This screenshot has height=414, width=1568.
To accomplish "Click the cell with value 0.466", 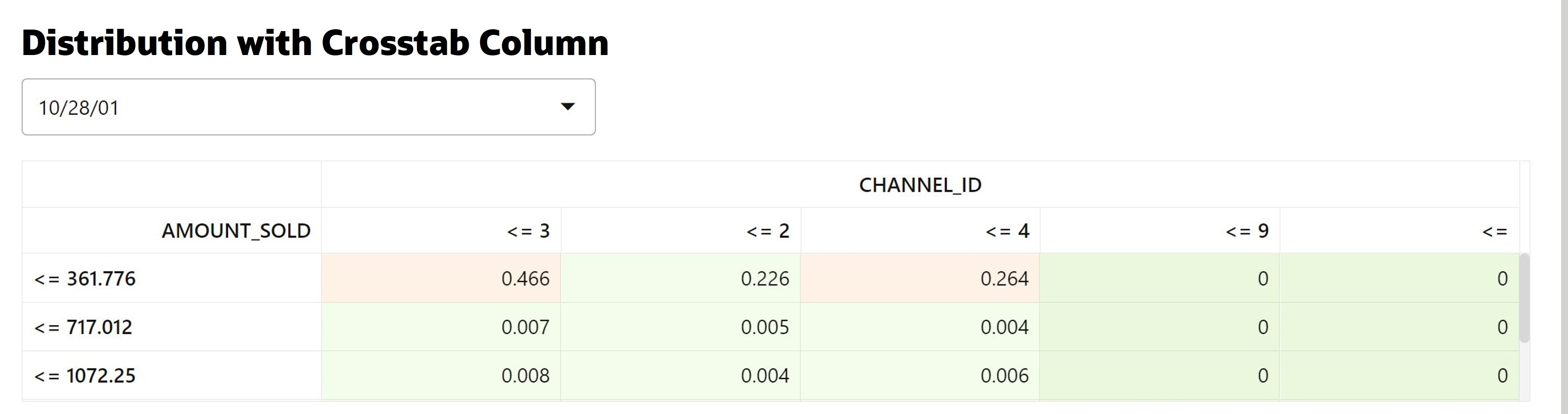I will tap(525, 279).
